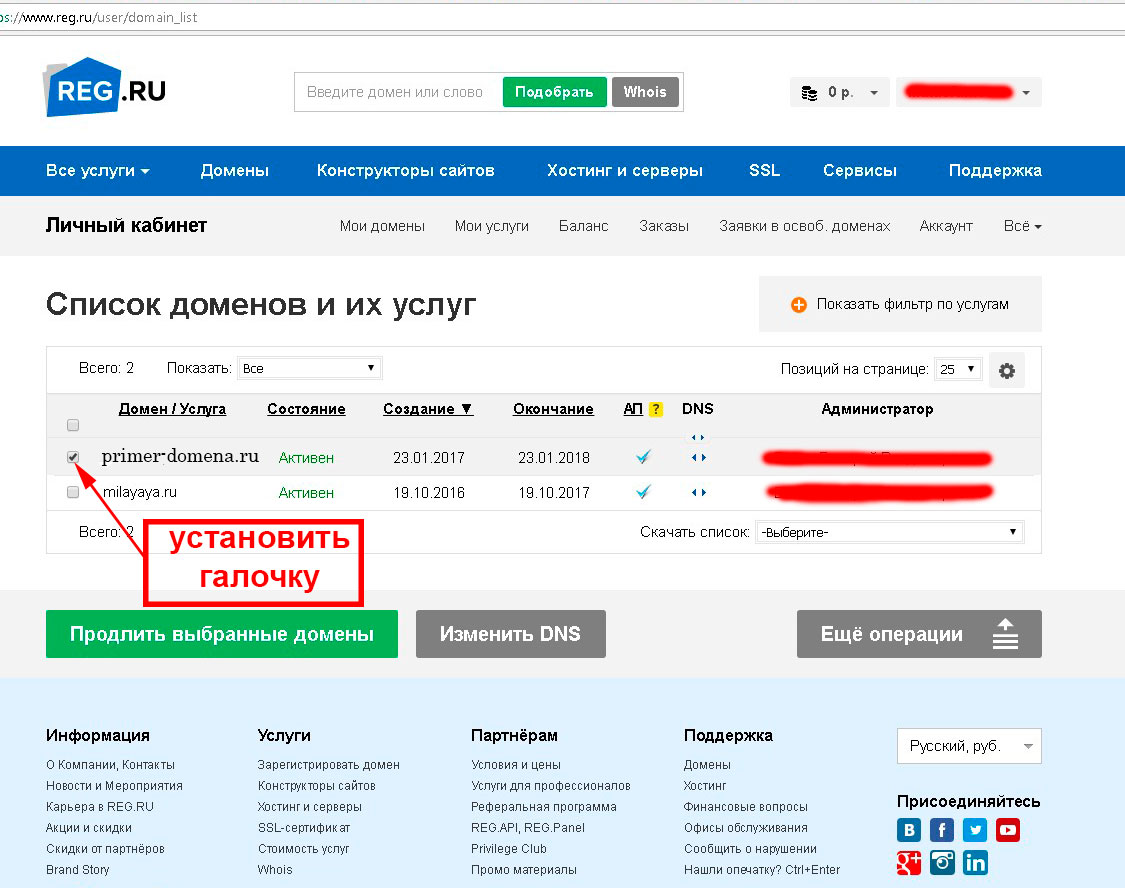1125x888 pixels.
Task: Go to Баланс tab
Action: 583,226
